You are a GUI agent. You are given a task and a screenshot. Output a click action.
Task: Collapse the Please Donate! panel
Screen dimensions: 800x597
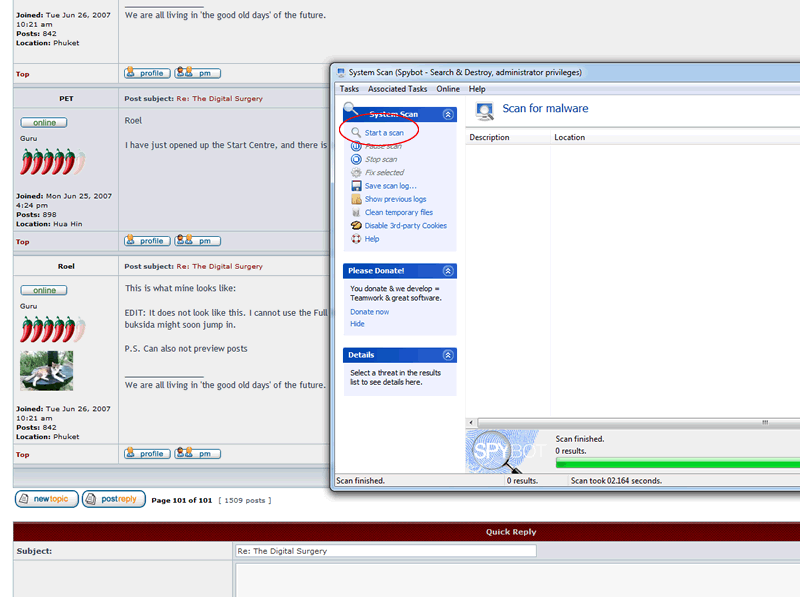tap(448, 271)
